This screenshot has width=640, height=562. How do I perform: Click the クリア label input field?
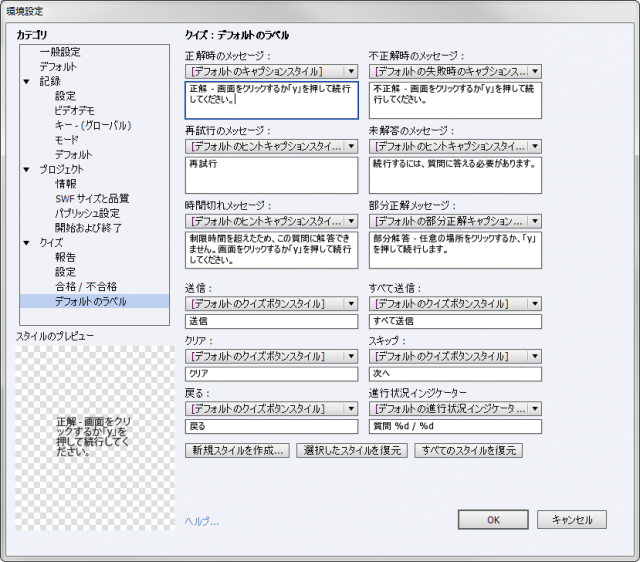[x=271, y=374]
